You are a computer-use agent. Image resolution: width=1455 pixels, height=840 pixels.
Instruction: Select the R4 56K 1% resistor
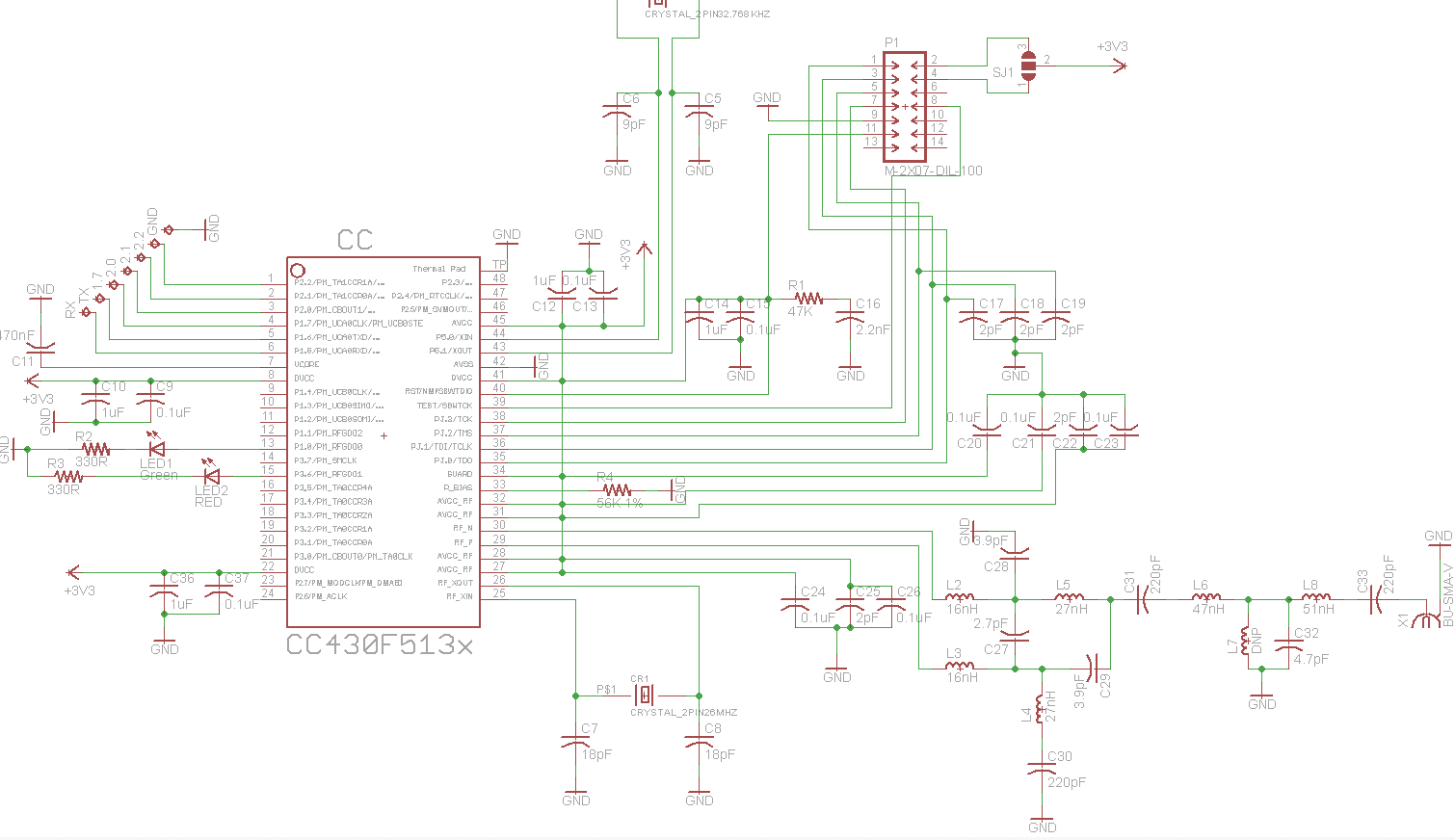click(615, 491)
